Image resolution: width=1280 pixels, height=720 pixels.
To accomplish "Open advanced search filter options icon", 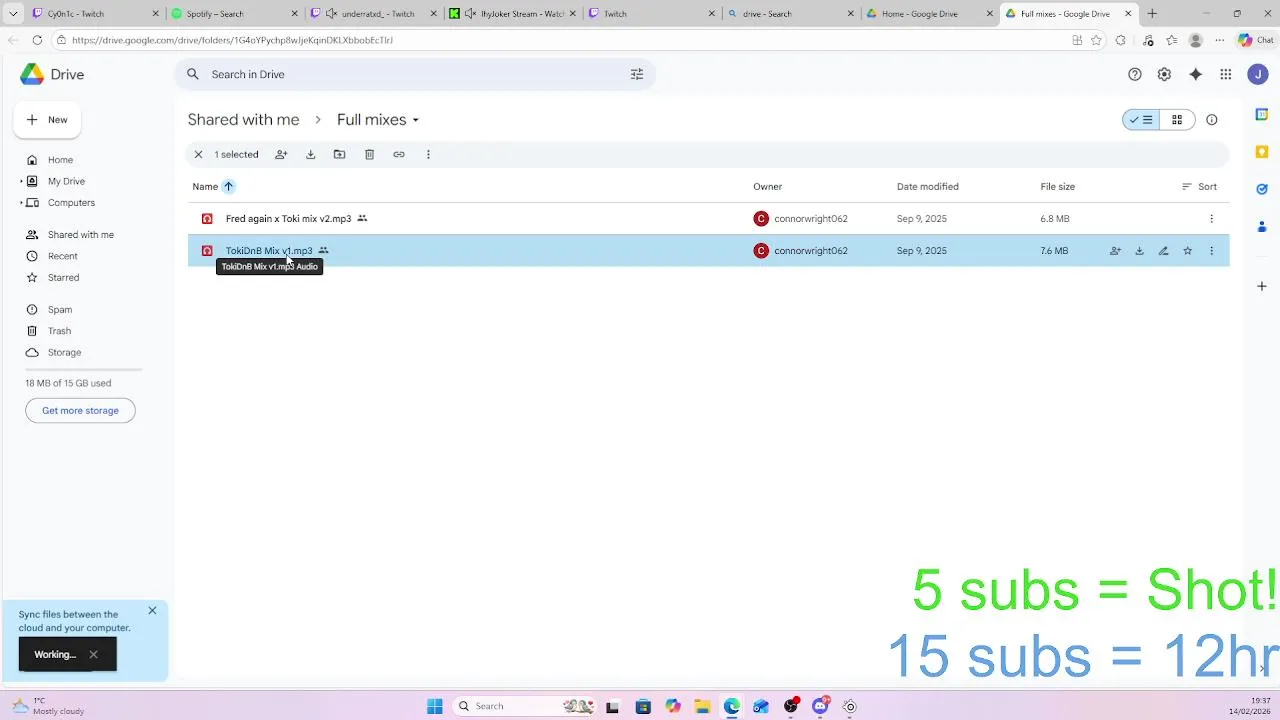I will point(637,74).
